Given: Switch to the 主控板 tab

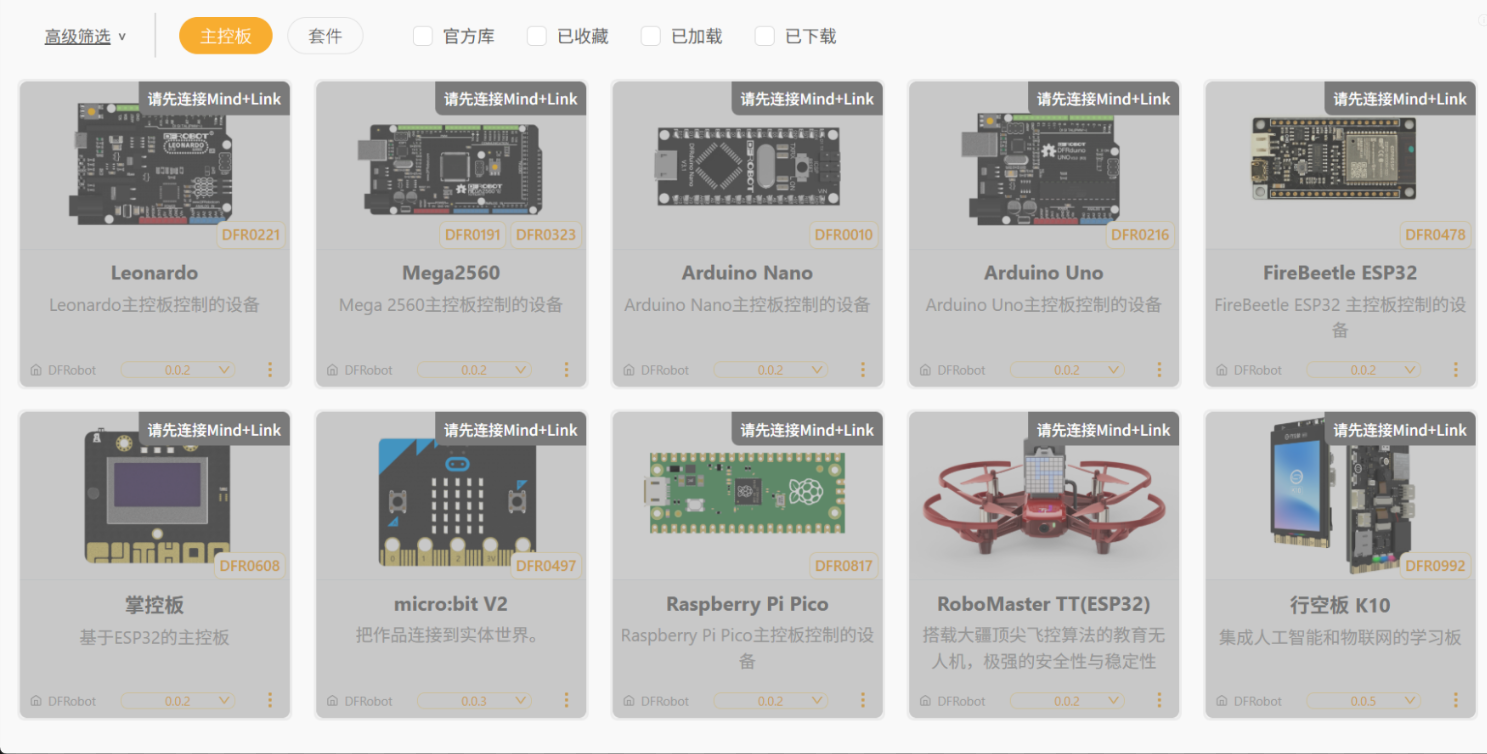Looking at the screenshot, I should pyautogui.click(x=226, y=36).
